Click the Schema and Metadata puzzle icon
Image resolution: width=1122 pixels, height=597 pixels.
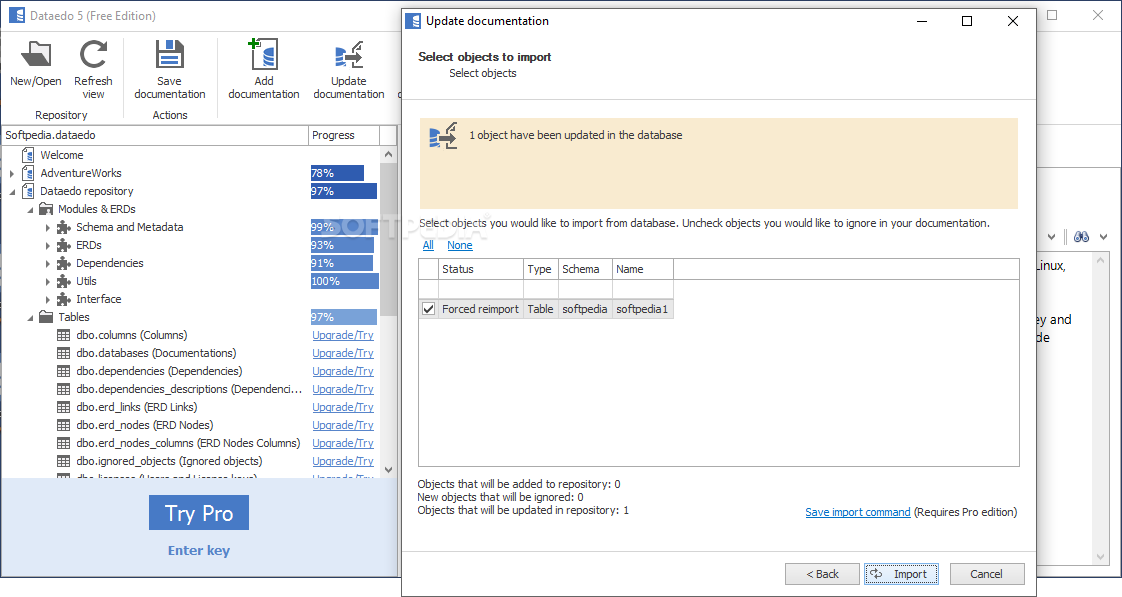pos(64,227)
